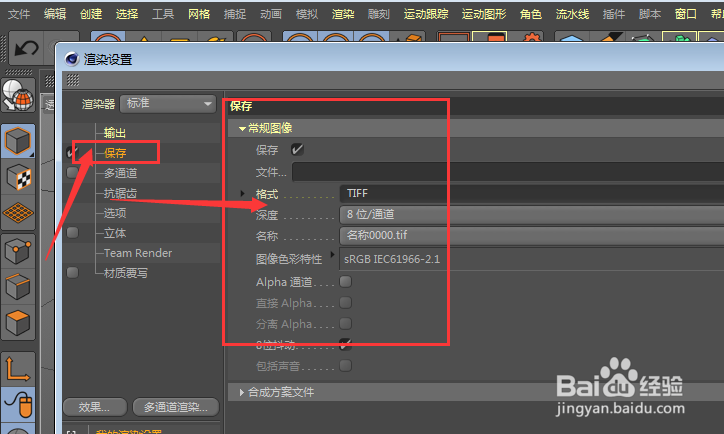Collapse the 常规图像 section
This screenshot has height=434, width=724.
point(242,128)
